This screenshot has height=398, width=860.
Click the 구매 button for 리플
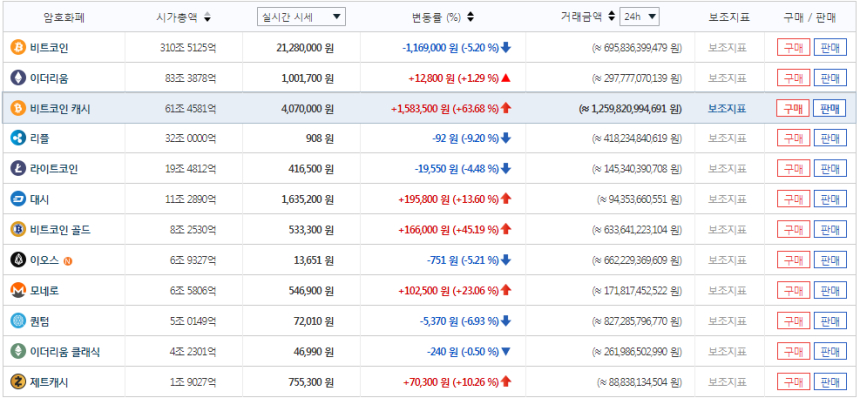tap(793, 139)
